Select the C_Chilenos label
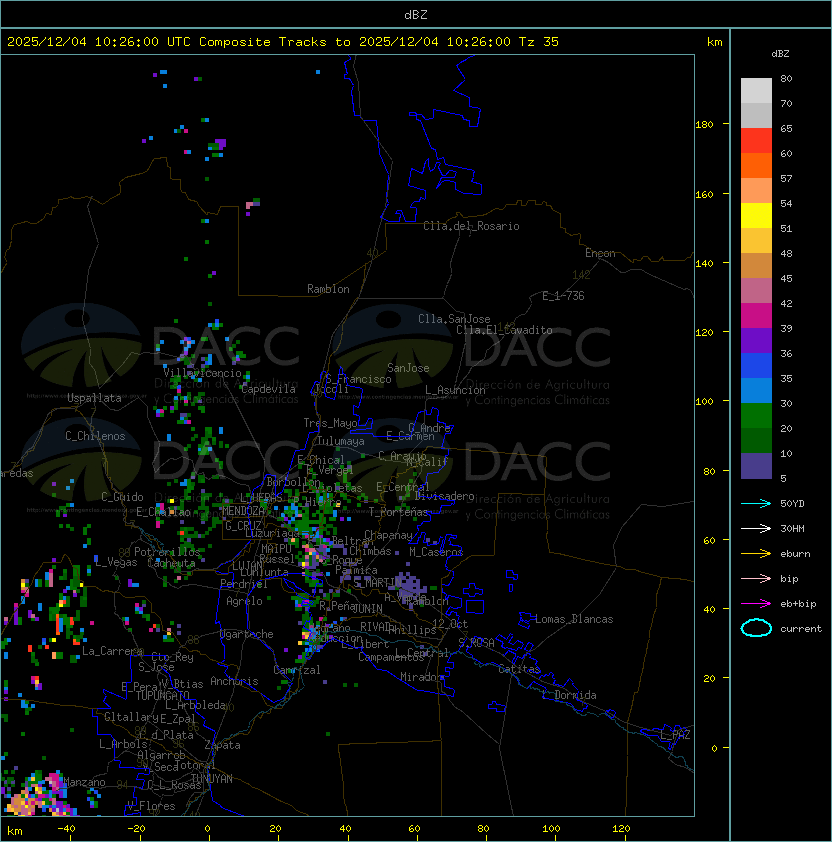832x842 pixels. [95, 436]
